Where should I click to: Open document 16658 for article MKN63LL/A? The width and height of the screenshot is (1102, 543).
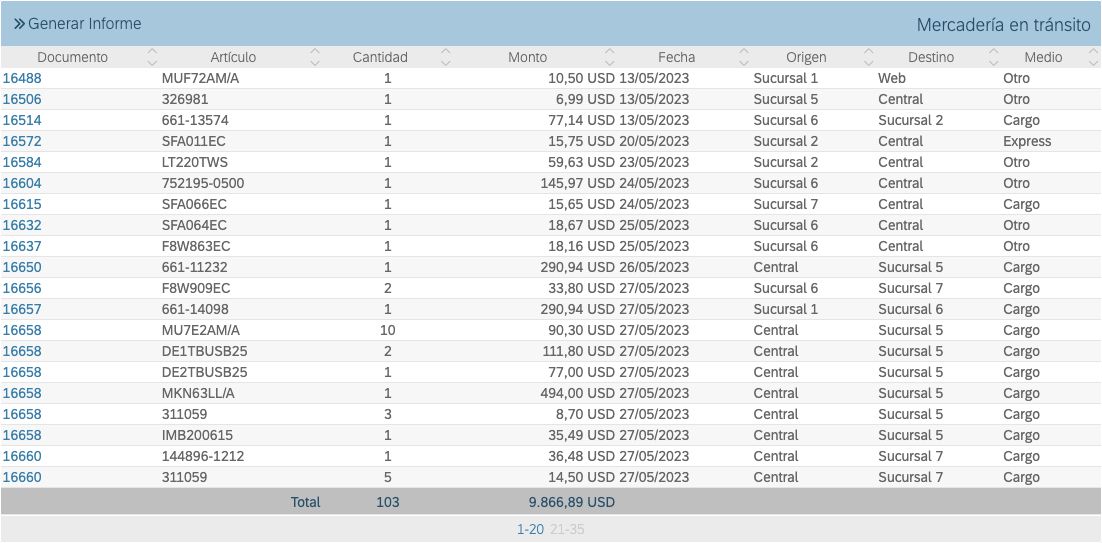tap(22, 393)
